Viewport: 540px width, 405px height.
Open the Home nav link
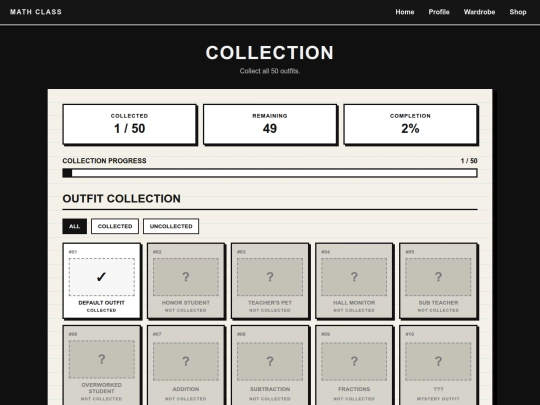pyautogui.click(x=405, y=12)
